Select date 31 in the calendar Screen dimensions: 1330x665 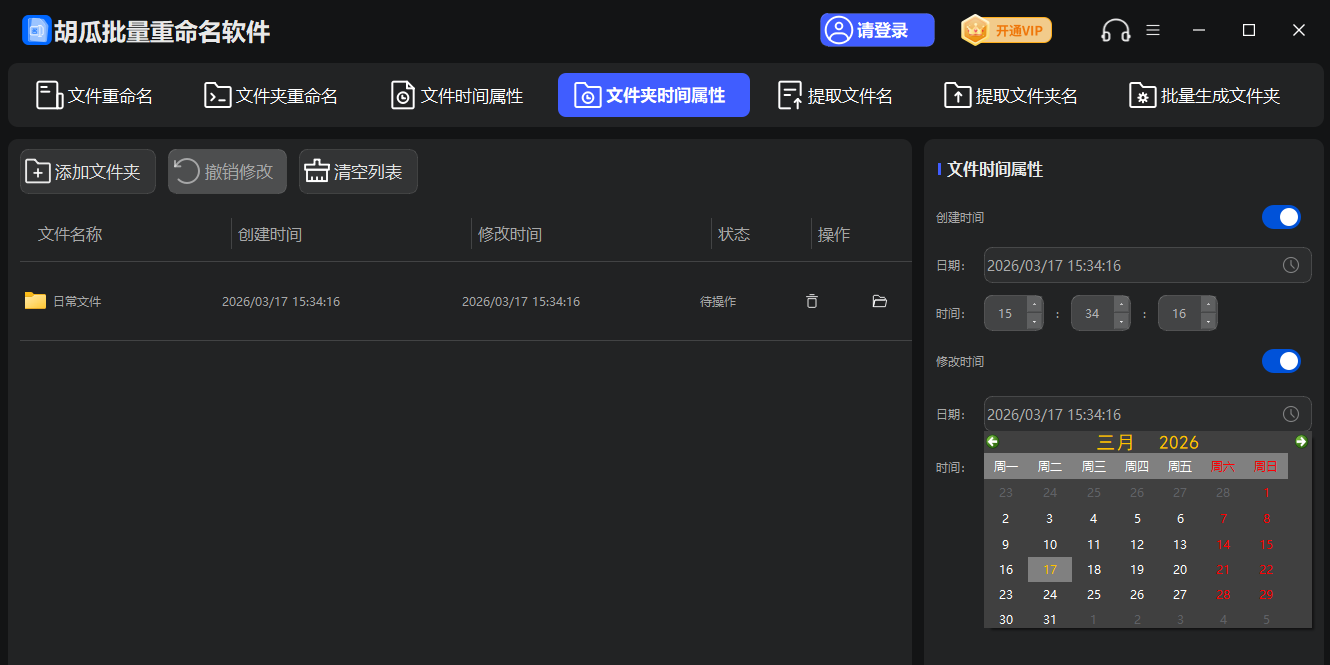(1049, 619)
